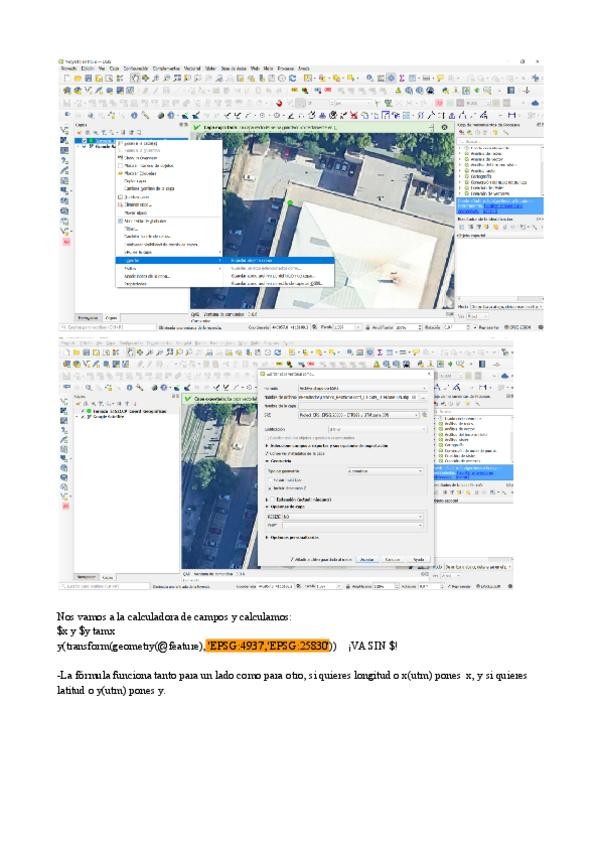The height and width of the screenshot is (848, 600).
Task: Toggle visibility of the Coord Geograficas layer in lower panel
Action: click(x=82, y=411)
